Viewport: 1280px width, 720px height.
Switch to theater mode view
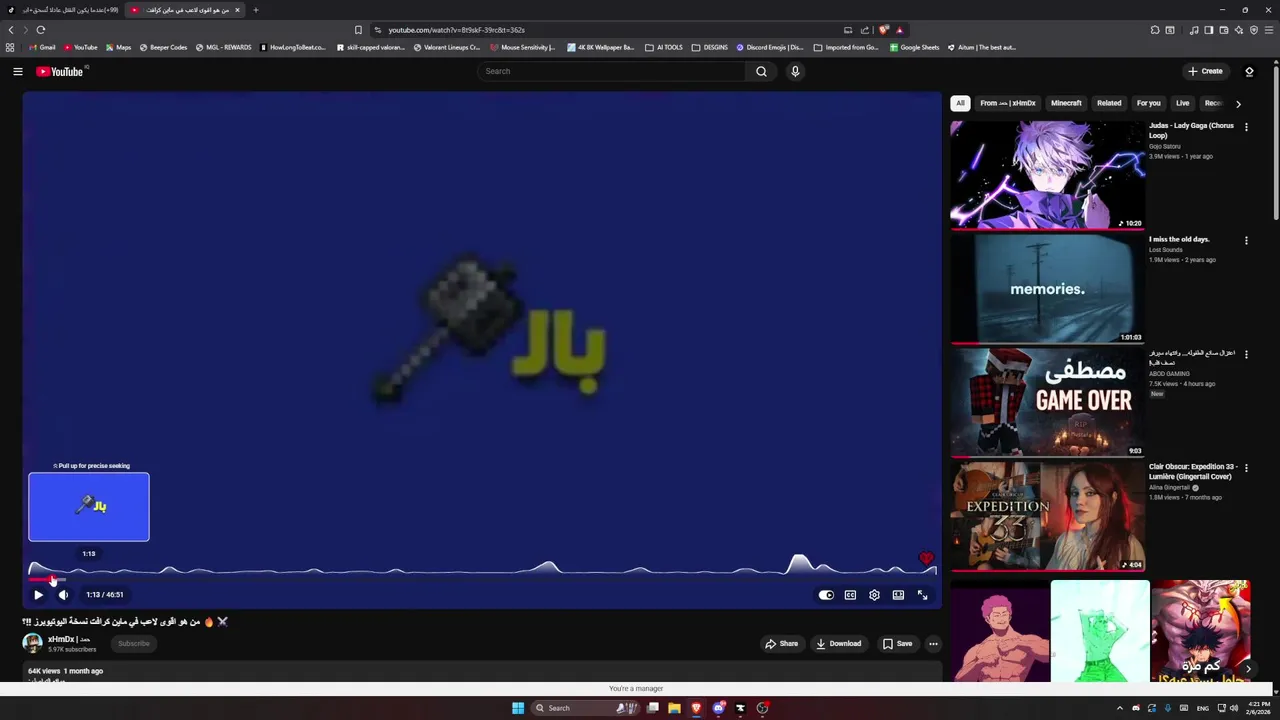898,595
